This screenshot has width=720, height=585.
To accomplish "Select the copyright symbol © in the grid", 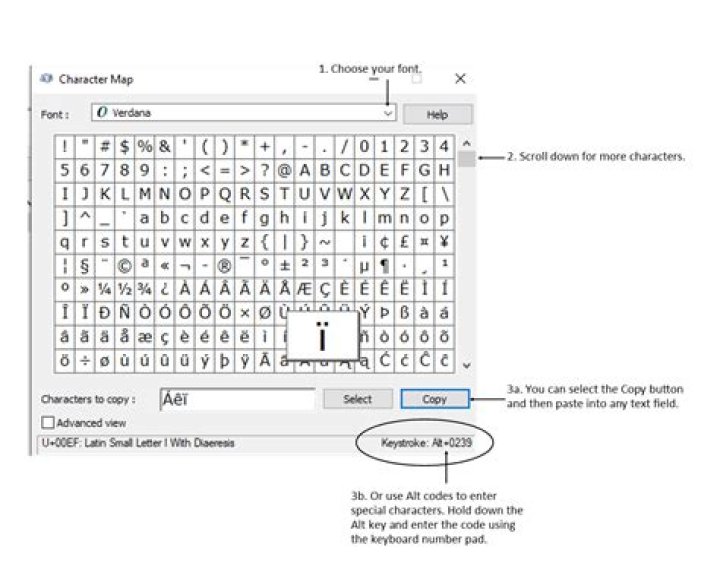I will point(124,266).
